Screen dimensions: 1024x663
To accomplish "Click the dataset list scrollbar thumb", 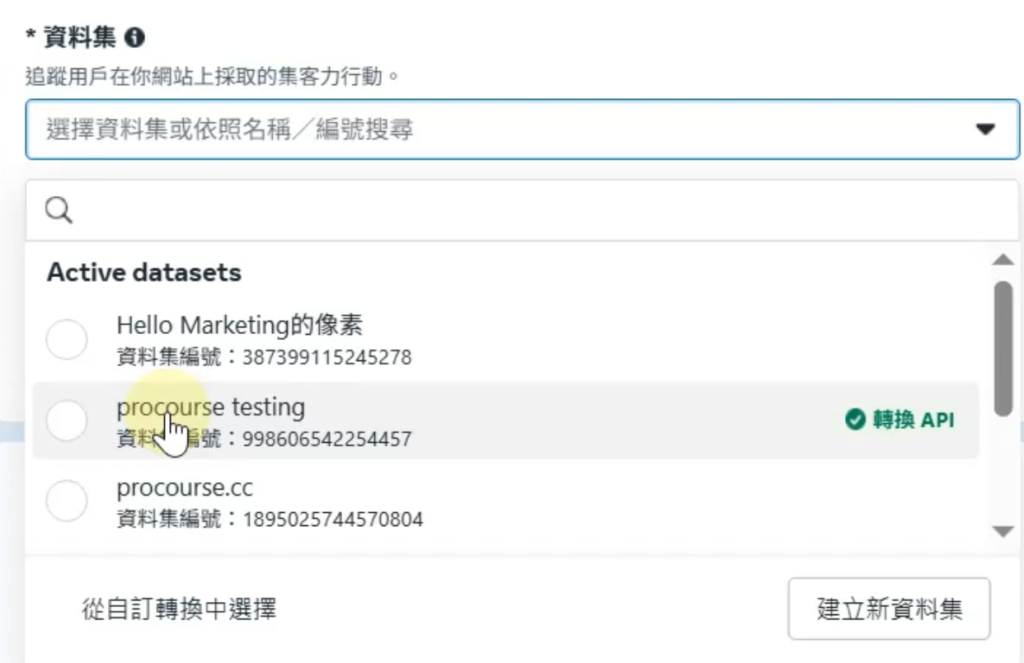I will click(x=1002, y=348).
